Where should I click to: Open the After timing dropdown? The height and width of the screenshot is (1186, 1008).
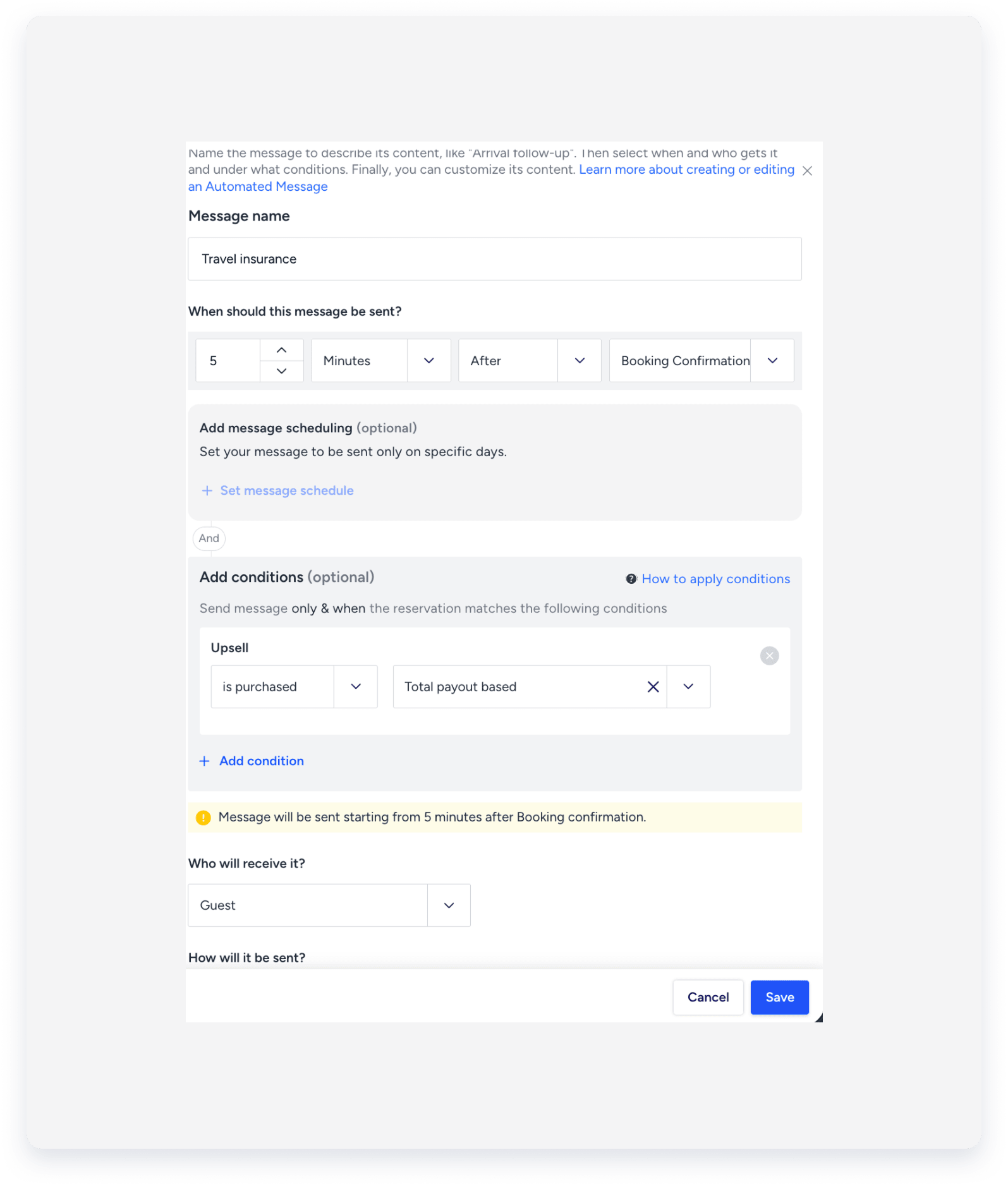[x=530, y=361]
